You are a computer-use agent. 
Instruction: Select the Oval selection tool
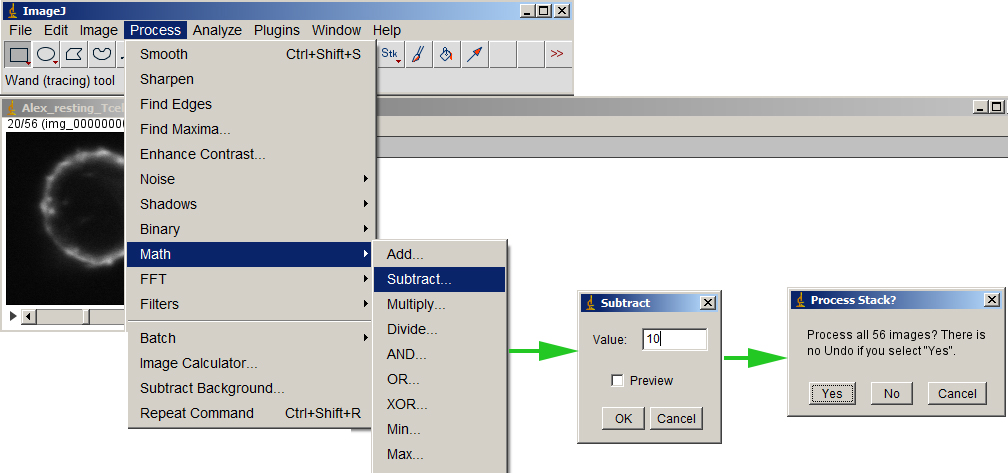(x=47, y=54)
